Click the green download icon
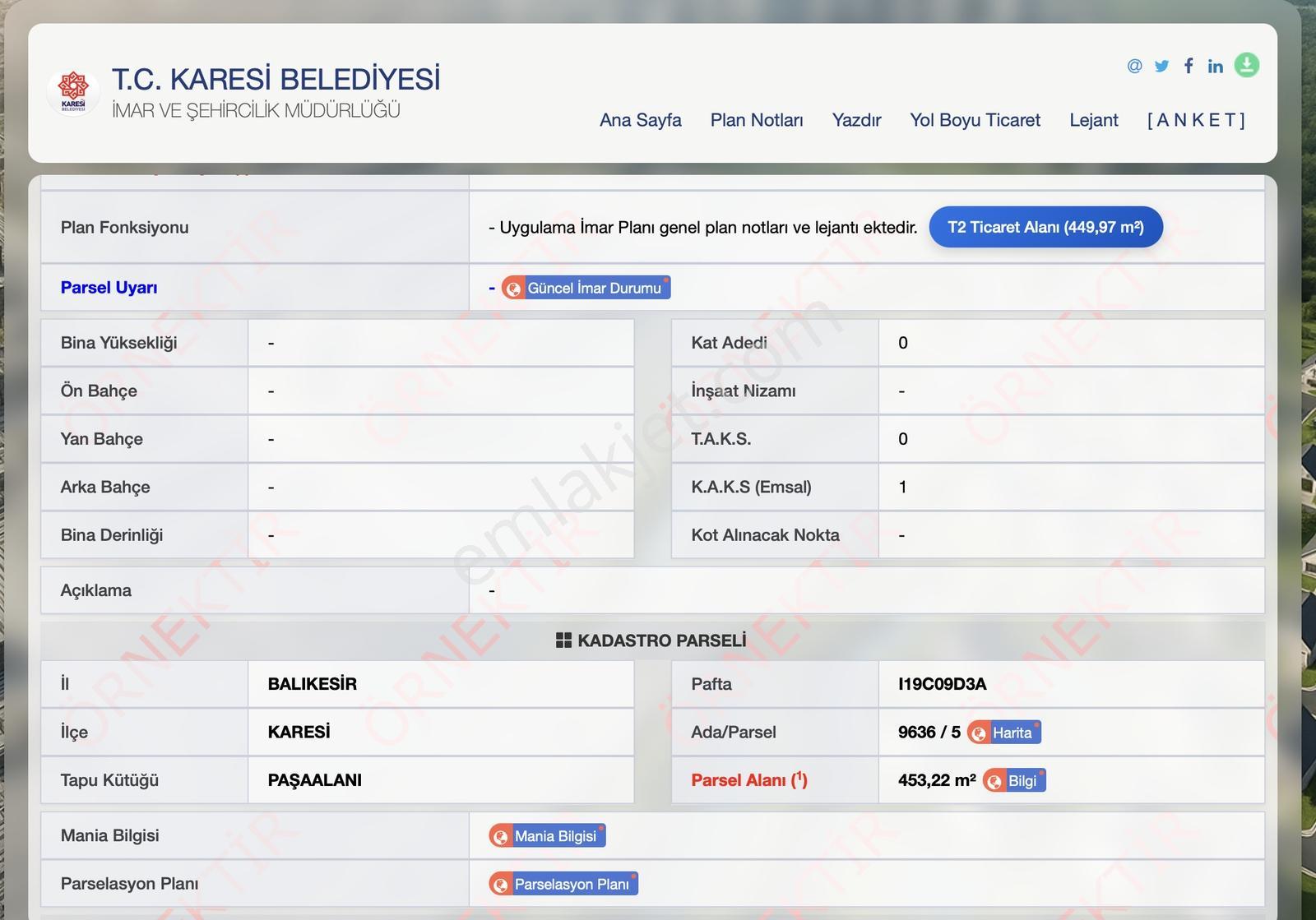 click(1247, 65)
